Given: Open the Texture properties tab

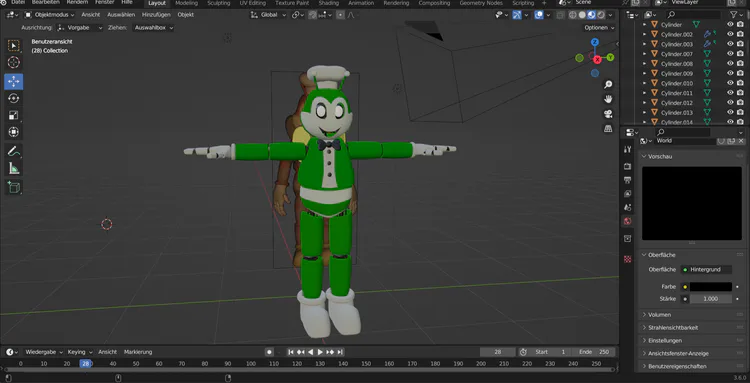Looking at the screenshot, I should pyautogui.click(x=628, y=259).
